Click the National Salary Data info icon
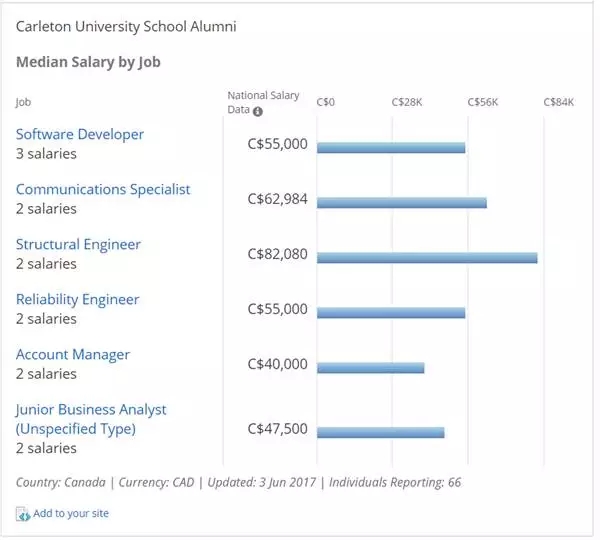 click(x=258, y=111)
